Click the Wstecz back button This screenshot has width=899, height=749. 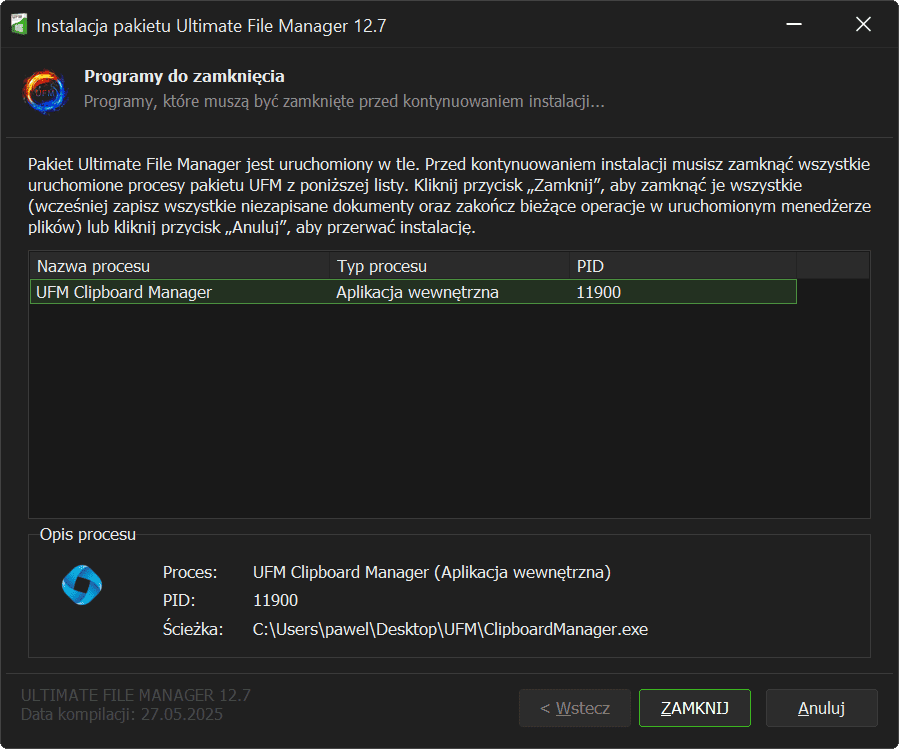(574, 708)
